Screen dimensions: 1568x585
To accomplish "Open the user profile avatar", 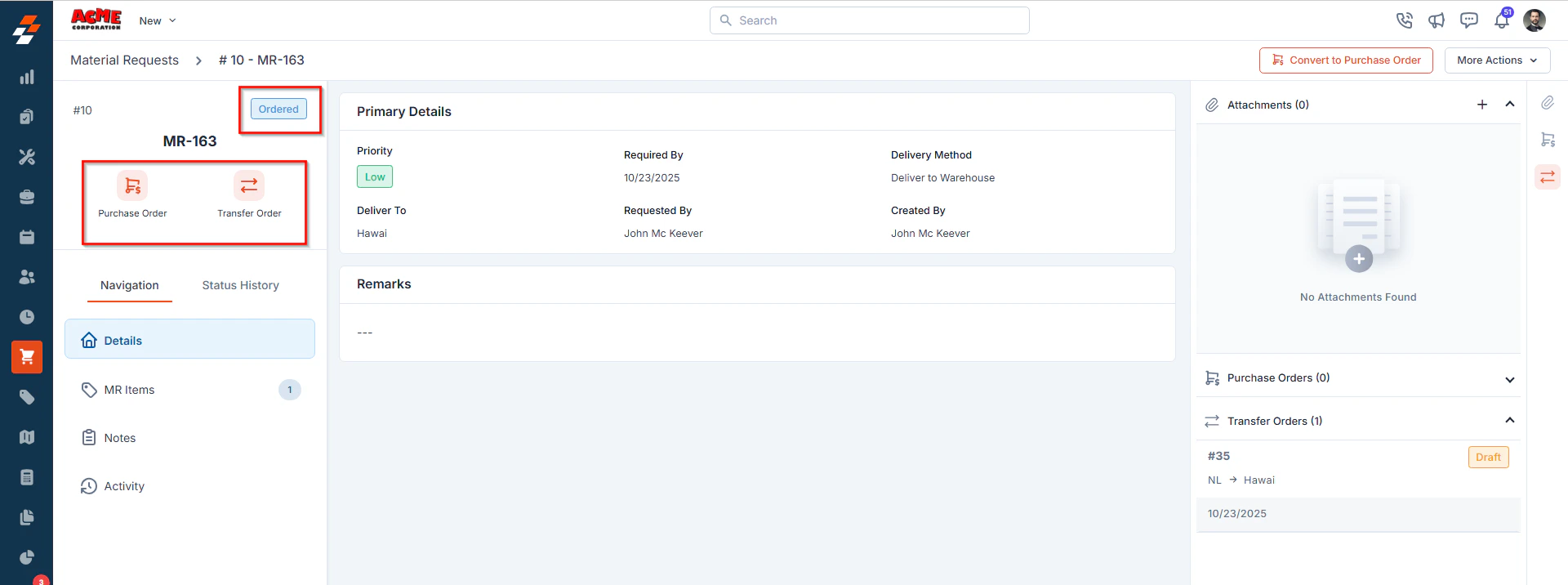I will tap(1535, 20).
